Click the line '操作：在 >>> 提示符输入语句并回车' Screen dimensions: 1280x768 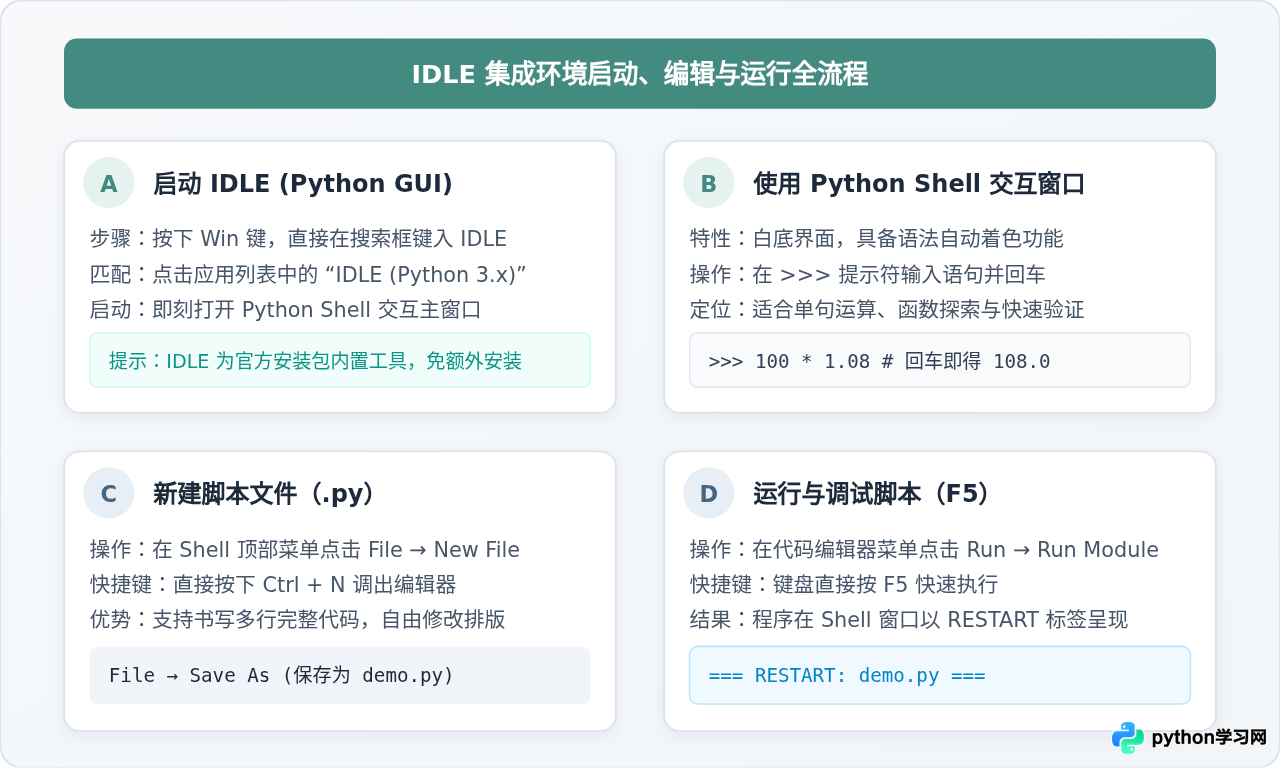(x=868, y=274)
